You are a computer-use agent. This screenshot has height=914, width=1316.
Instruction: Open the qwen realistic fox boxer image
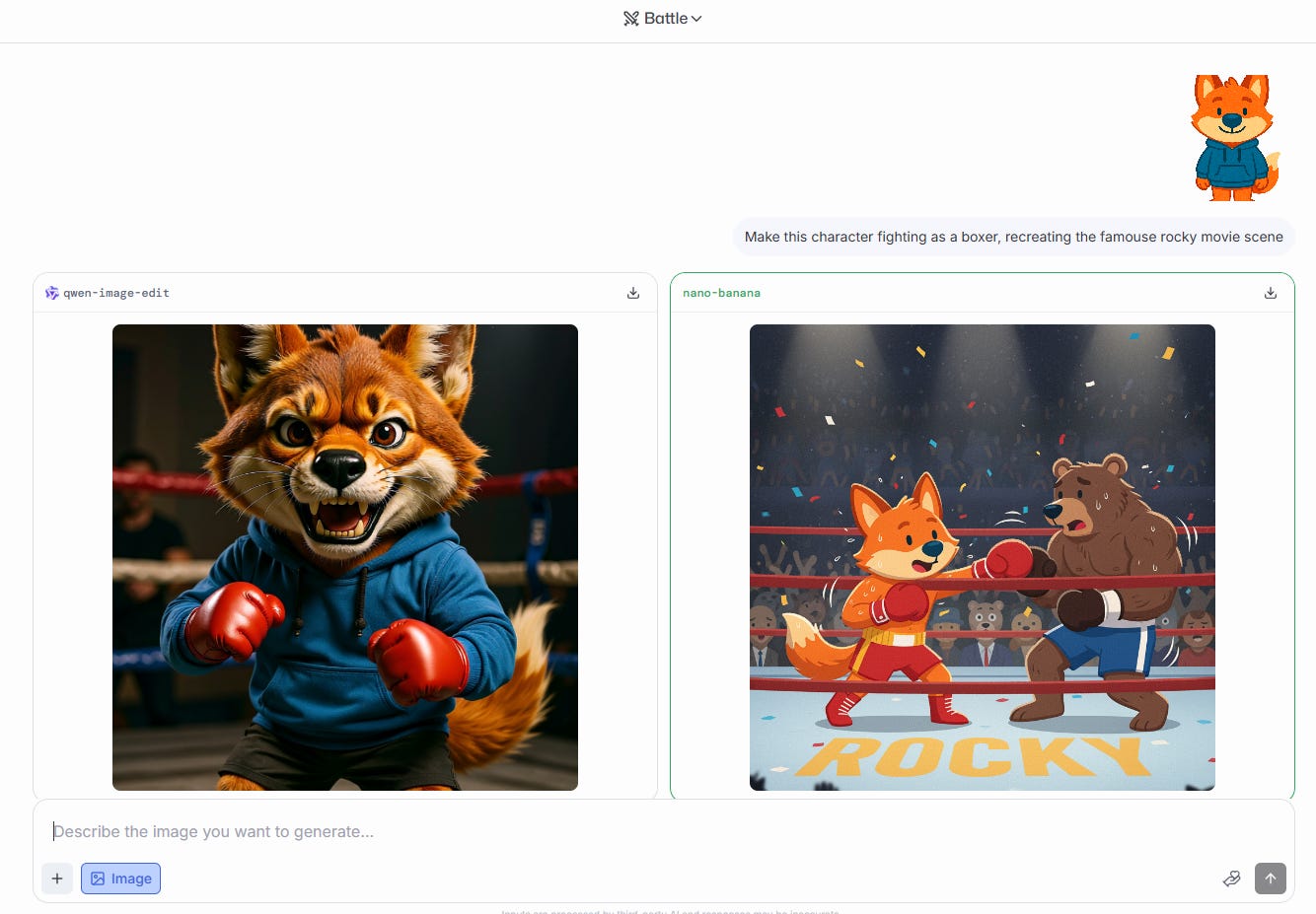coord(345,557)
